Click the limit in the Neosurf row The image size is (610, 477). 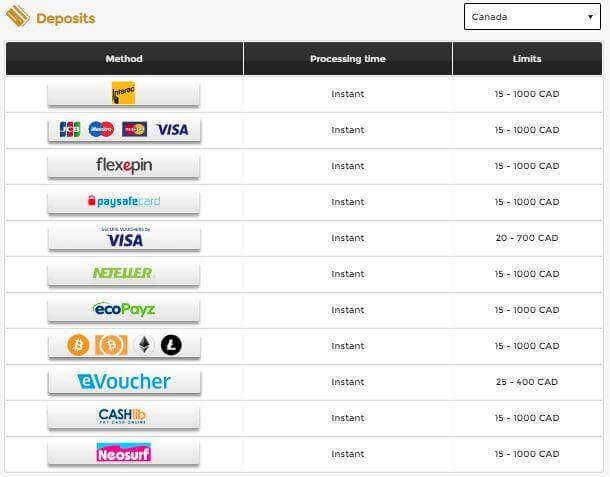tap(527, 454)
